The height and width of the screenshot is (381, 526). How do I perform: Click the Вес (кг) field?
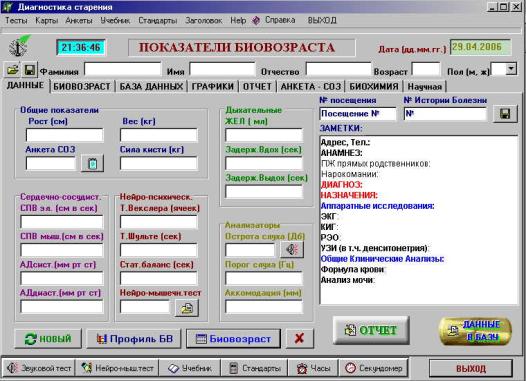(159, 135)
